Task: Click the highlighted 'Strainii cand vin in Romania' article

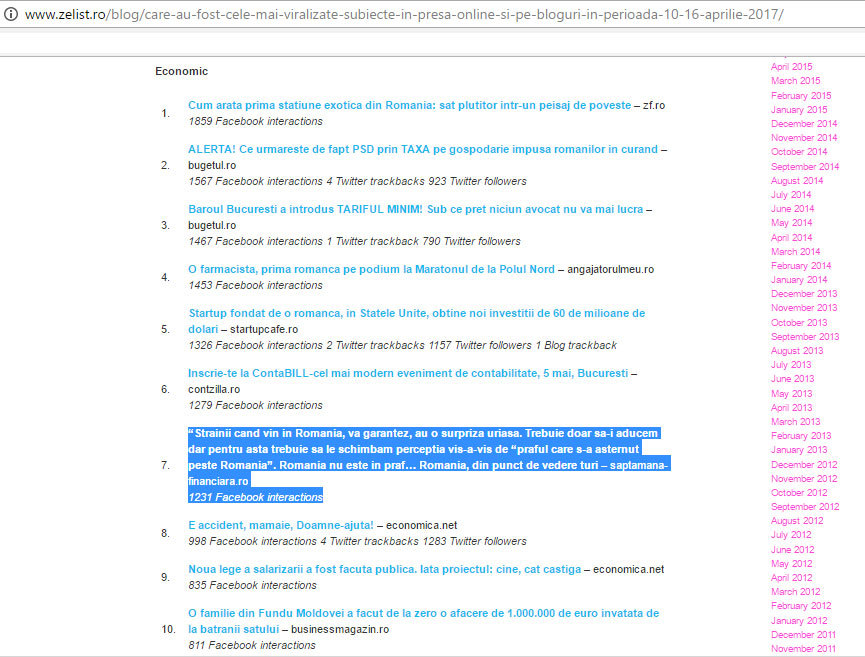Action: click(x=424, y=449)
